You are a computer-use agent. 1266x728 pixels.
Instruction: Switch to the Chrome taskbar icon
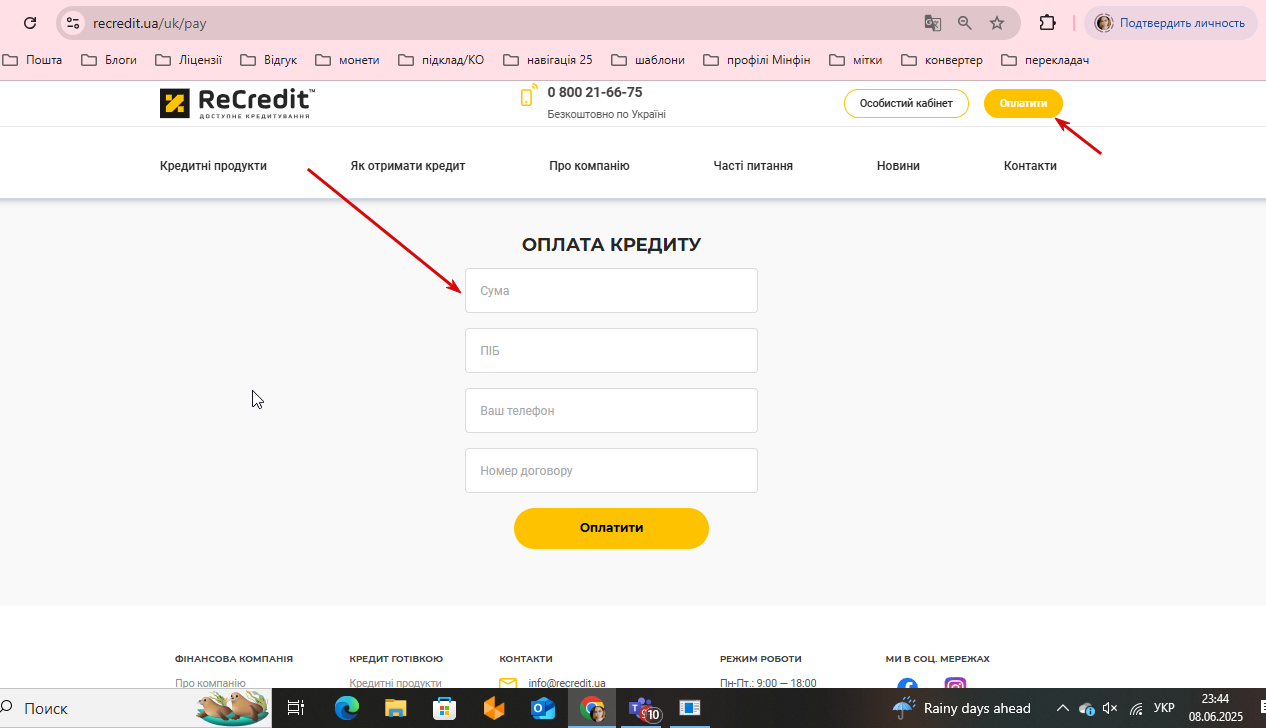tap(592, 708)
